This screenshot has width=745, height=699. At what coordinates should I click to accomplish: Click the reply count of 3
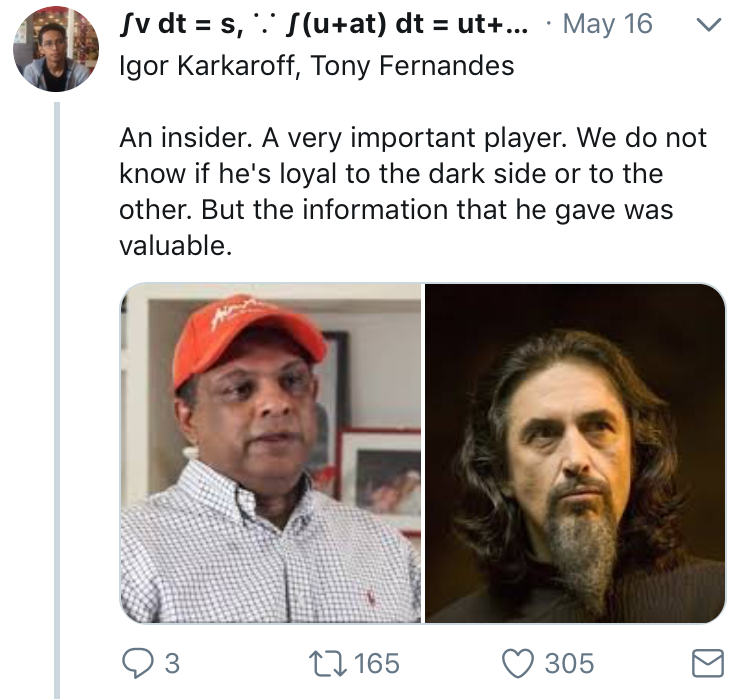[171, 662]
